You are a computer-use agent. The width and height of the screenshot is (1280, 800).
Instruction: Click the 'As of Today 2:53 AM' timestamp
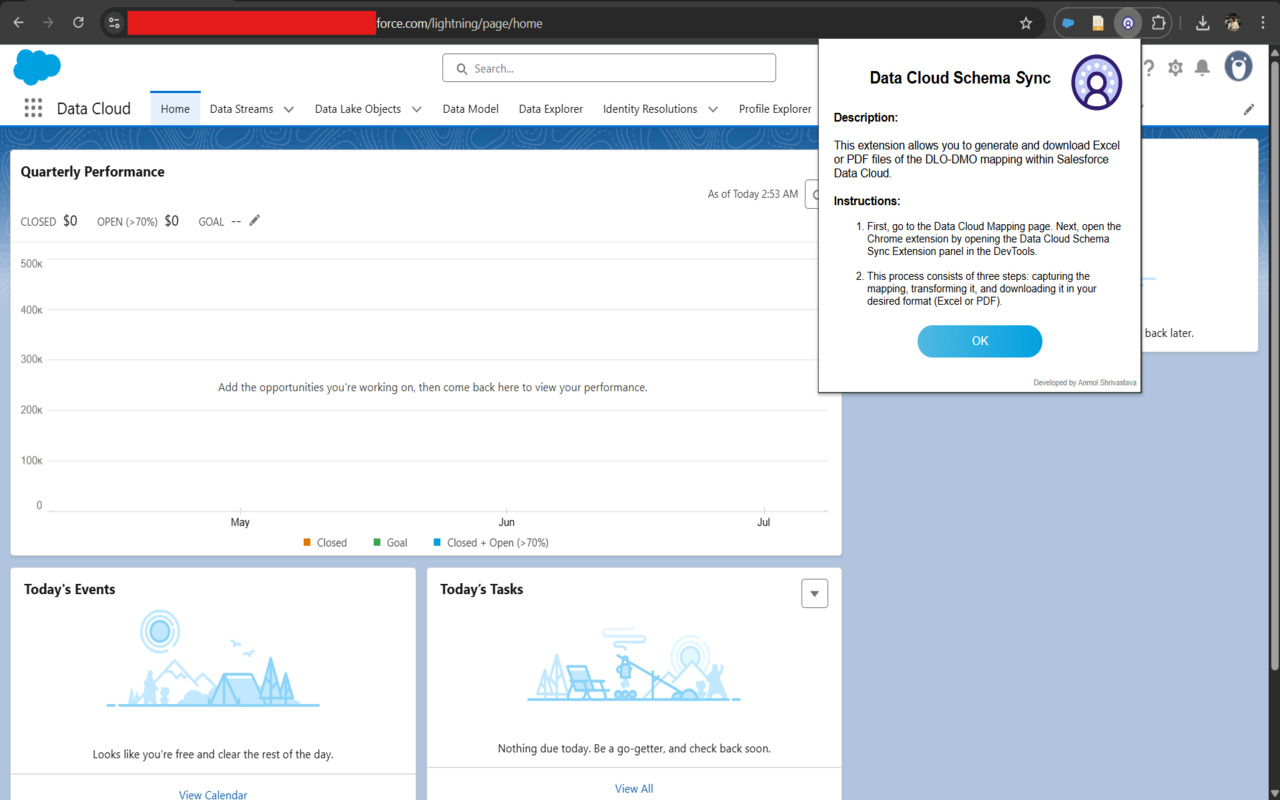pyautogui.click(x=753, y=194)
